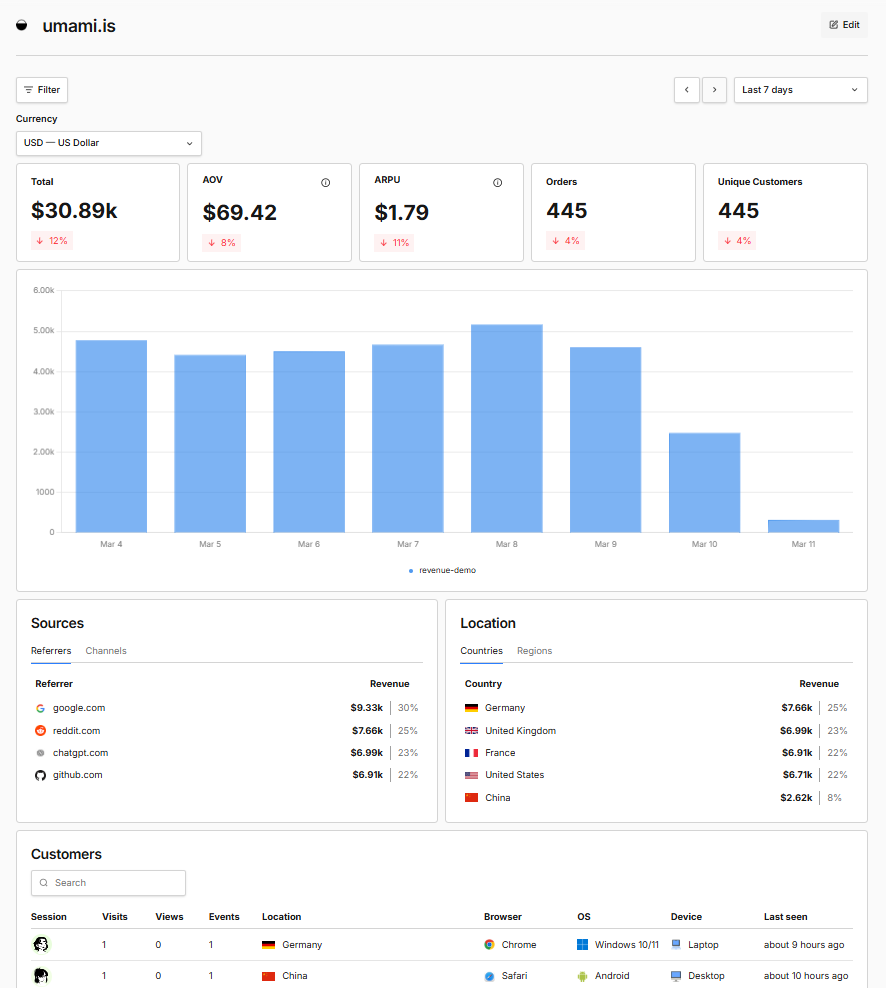Image resolution: width=886 pixels, height=988 pixels.
Task: Click the Germany flag in the Countries list
Action: pyautogui.click(x=471, y=708)
